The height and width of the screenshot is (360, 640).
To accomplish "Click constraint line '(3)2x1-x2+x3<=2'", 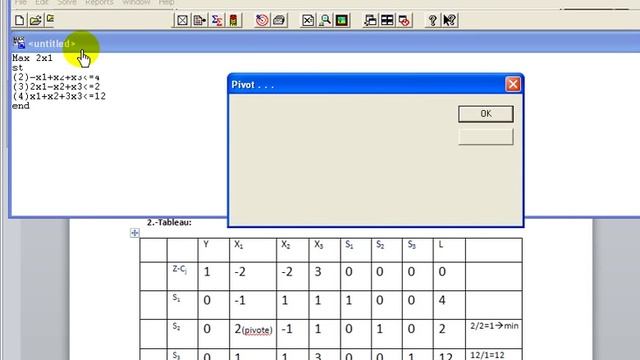I will (56, 87).
